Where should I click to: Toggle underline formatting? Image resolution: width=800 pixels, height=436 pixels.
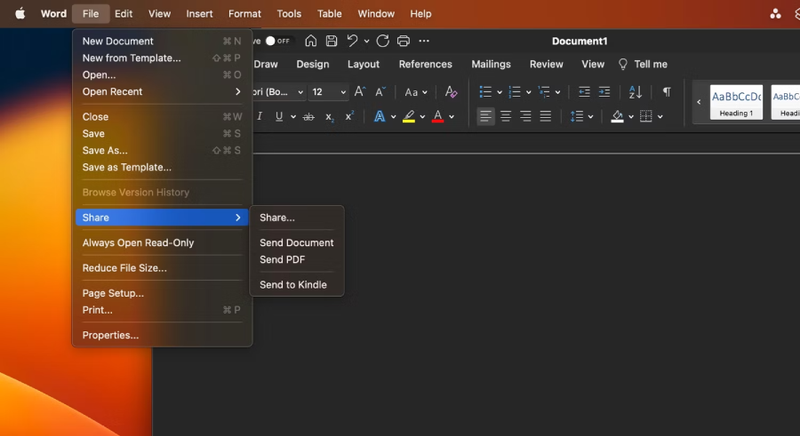(279, 116)
